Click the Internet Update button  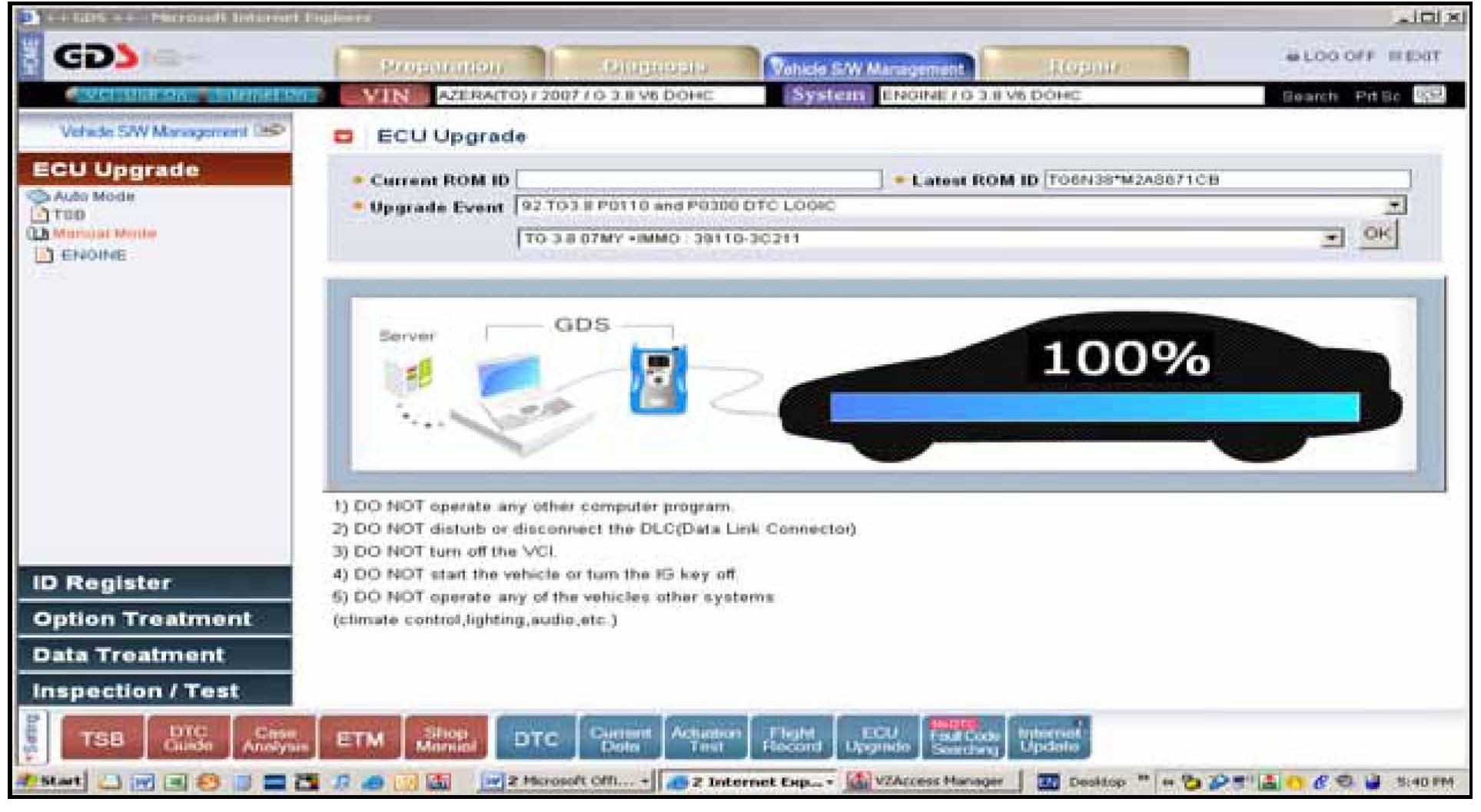coord(1049,739)
